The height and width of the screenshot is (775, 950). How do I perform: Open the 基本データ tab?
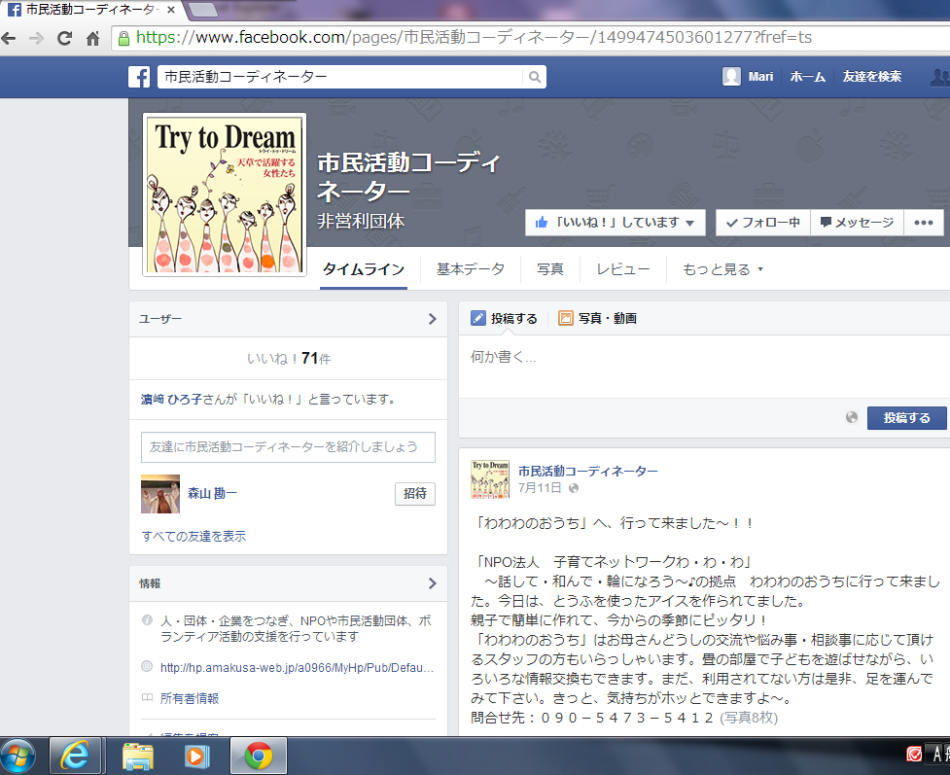470,269
